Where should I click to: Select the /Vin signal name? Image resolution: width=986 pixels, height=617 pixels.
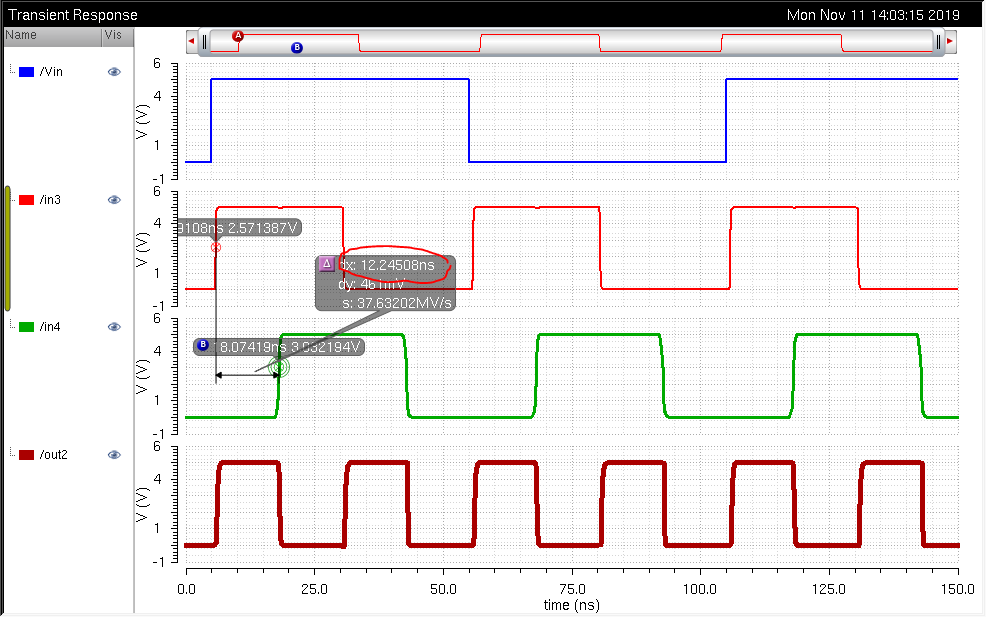[51, 72]
